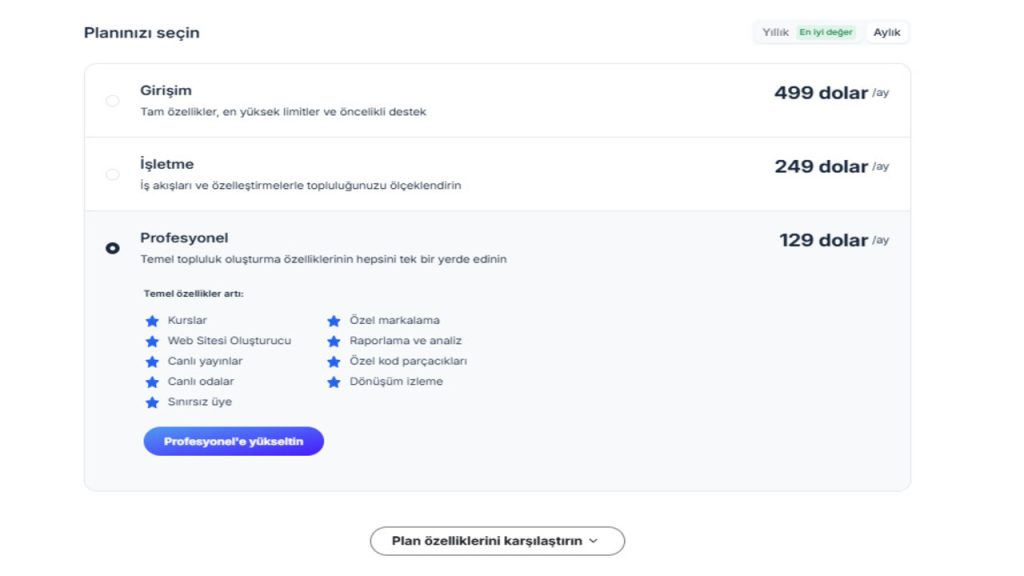Click the chevron on the compare plans button
This screenshot has height=576, width=1024.
coord(593,541)
